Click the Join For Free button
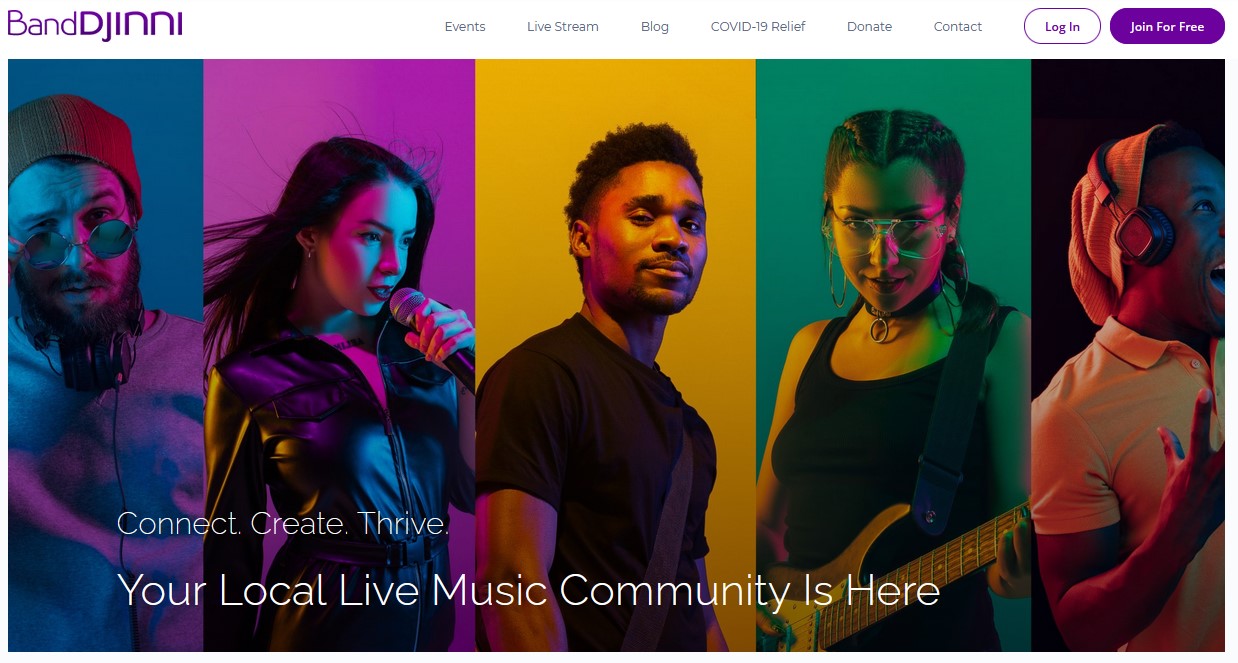Viewport: 1238px width, 663px height. coord(1167,26)
